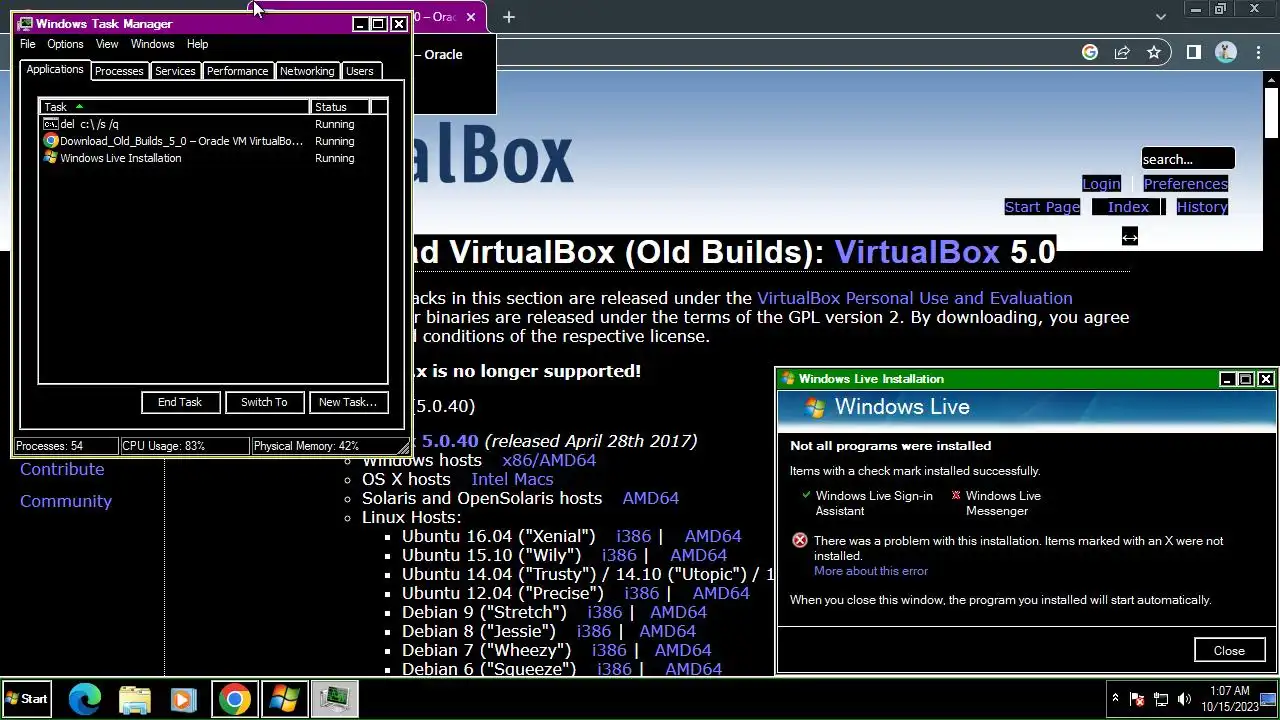Screen dimensions: 1280x720
Task: Click the Action Center flag tray icon
Action: 1137,699
